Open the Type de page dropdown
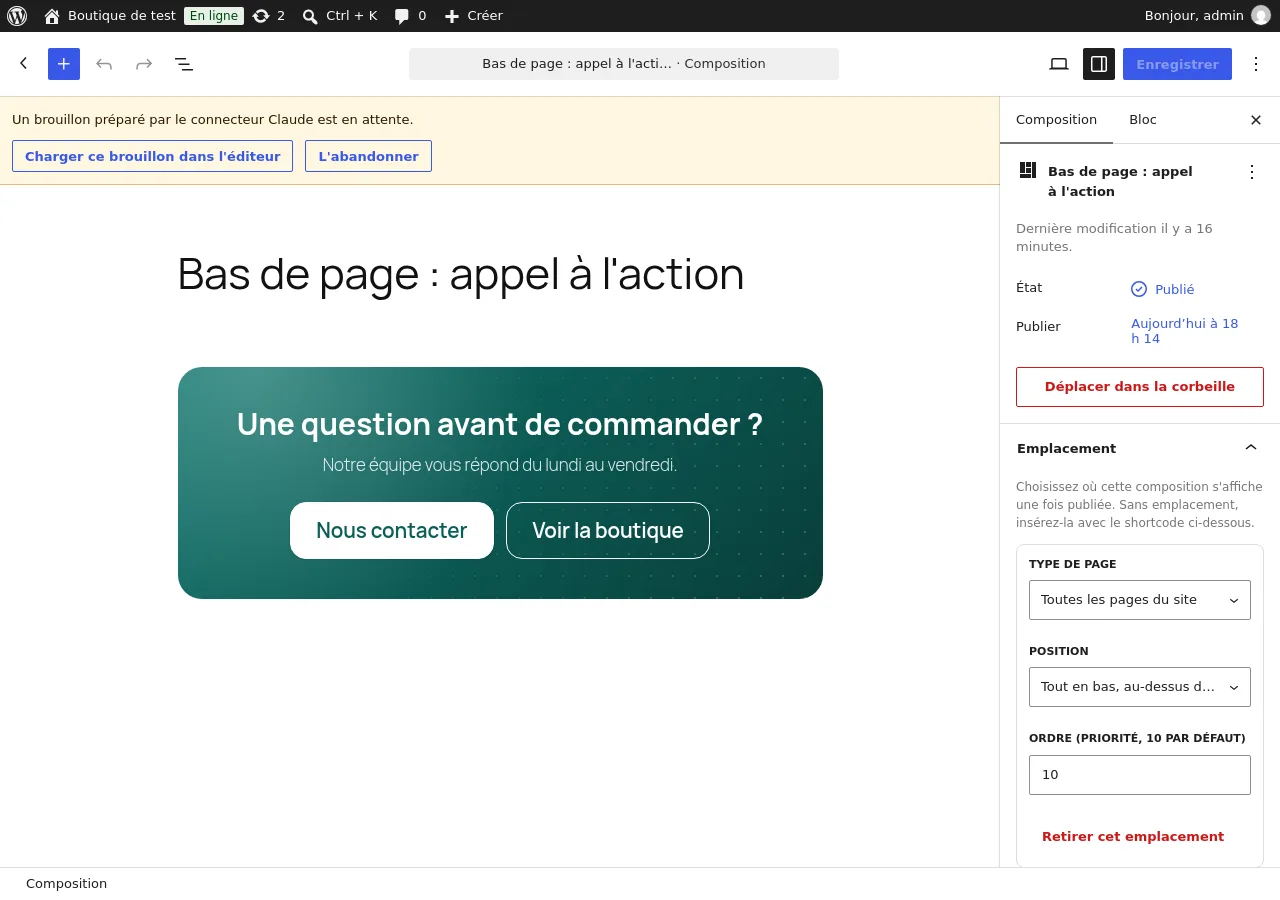 coord(1140,600)
